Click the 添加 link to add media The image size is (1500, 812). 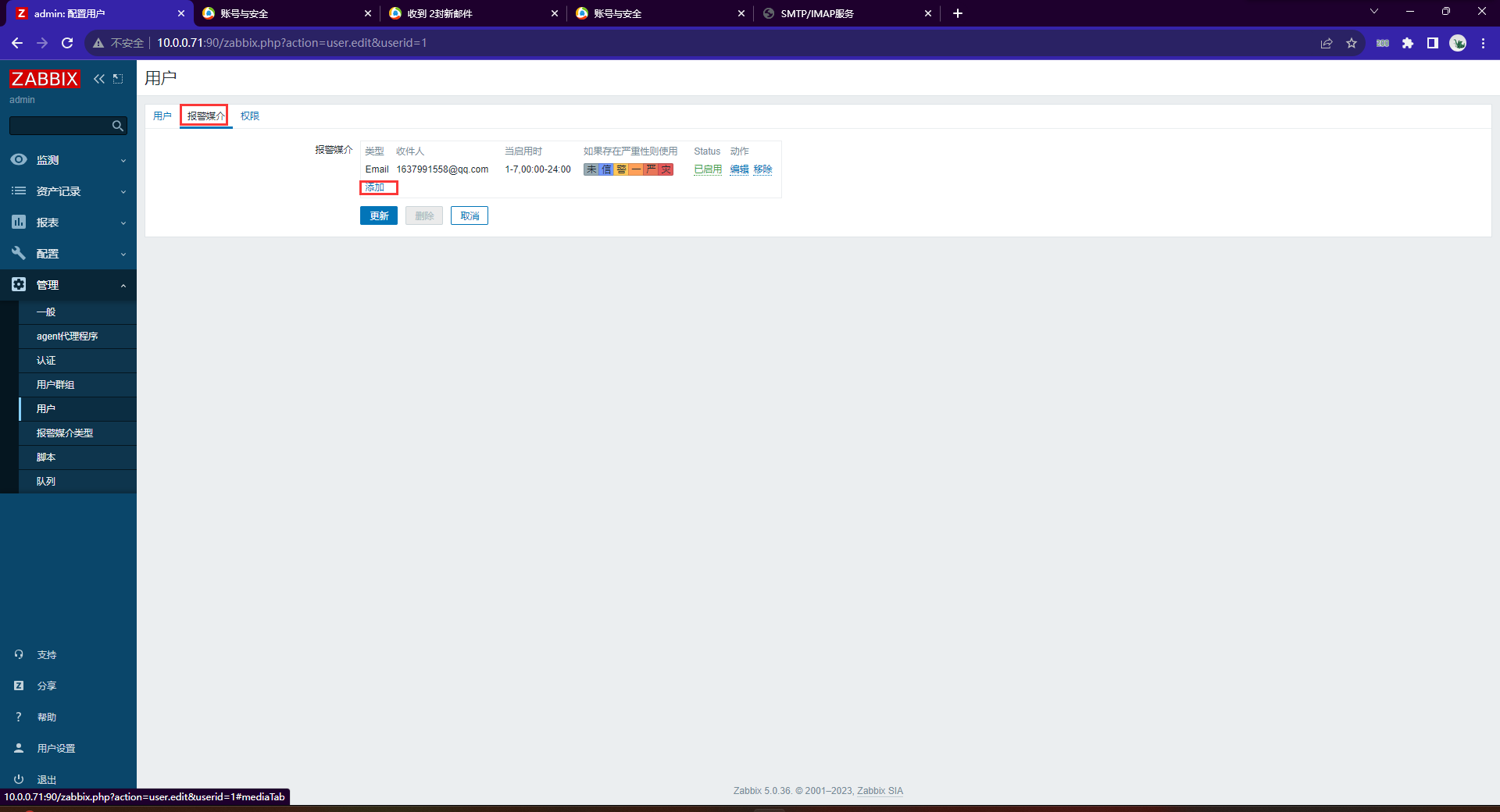pyautogui.click(x=375, y=187)
